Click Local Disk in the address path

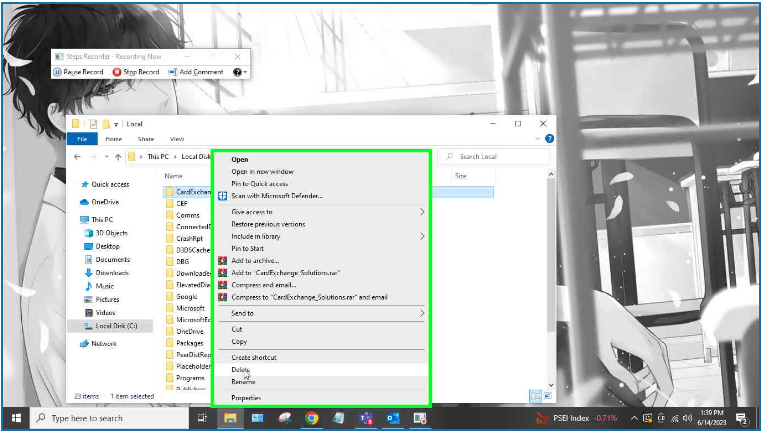pos(196,156)
